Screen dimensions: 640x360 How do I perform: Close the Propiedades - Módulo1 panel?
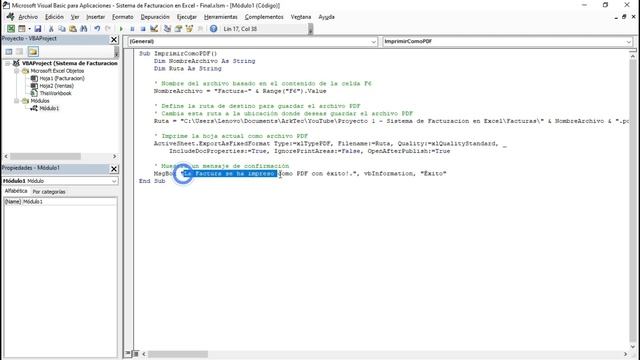pos(114,169)
